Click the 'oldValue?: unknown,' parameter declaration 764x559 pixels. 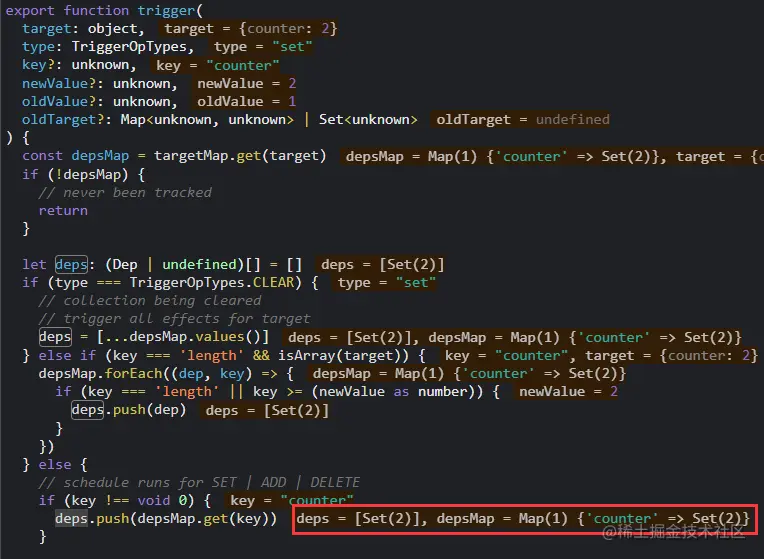point(99,101)
